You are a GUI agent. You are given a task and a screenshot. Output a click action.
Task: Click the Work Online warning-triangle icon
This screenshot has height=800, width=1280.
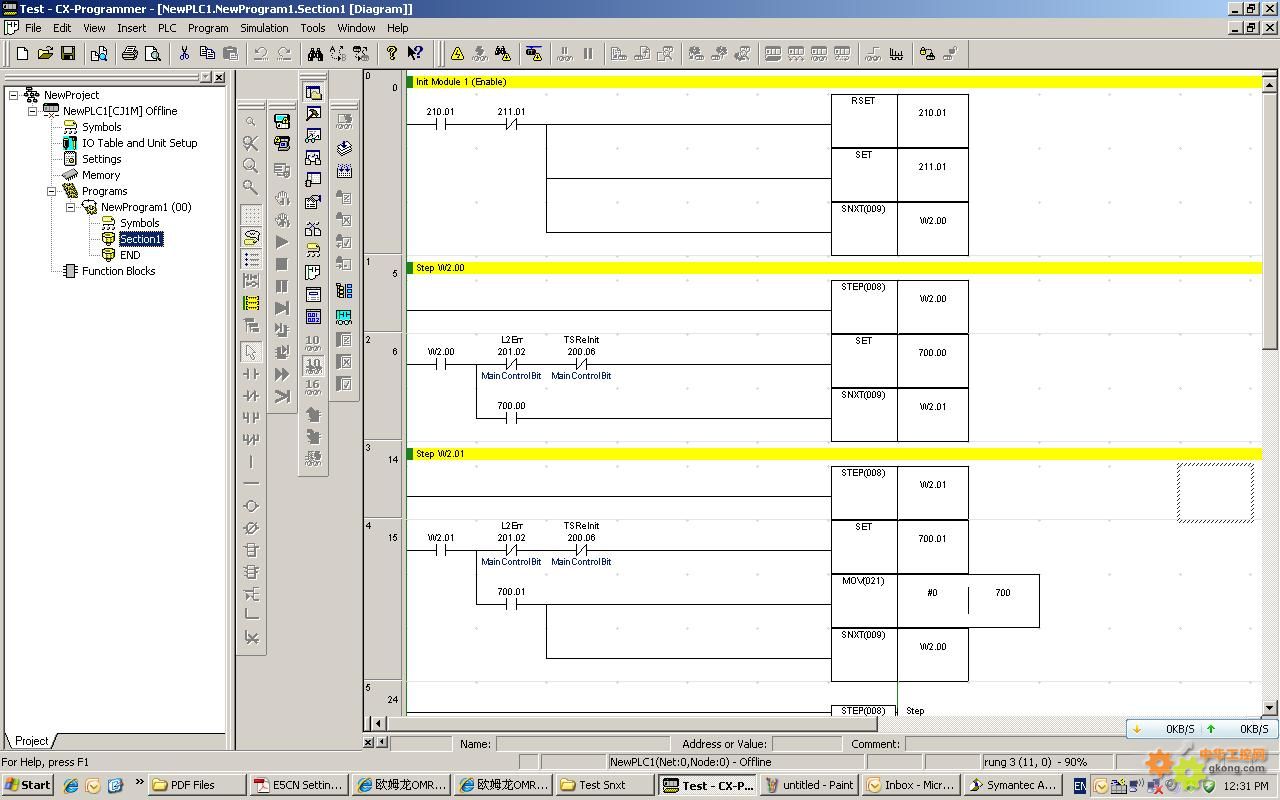(x=457, y=54)
